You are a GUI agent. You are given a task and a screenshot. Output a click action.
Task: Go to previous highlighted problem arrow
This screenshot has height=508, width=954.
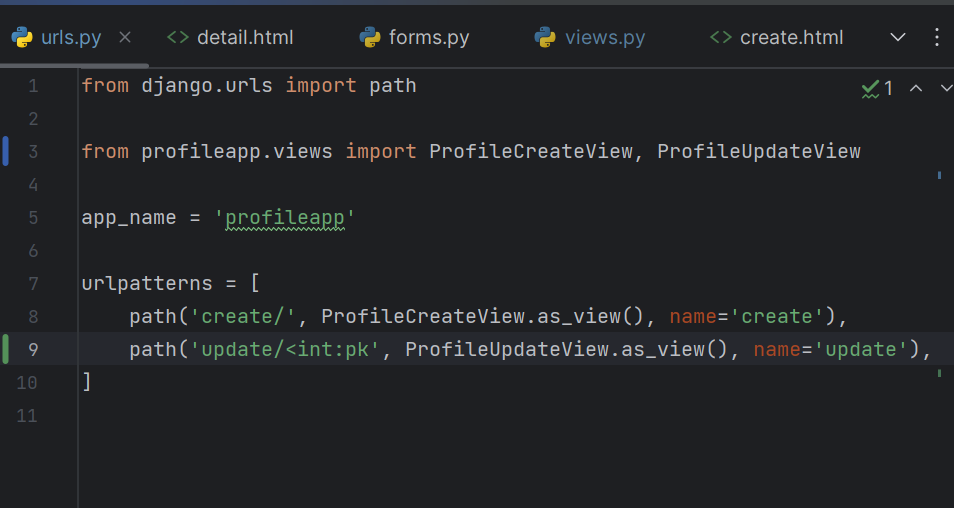tap(916, 89)
